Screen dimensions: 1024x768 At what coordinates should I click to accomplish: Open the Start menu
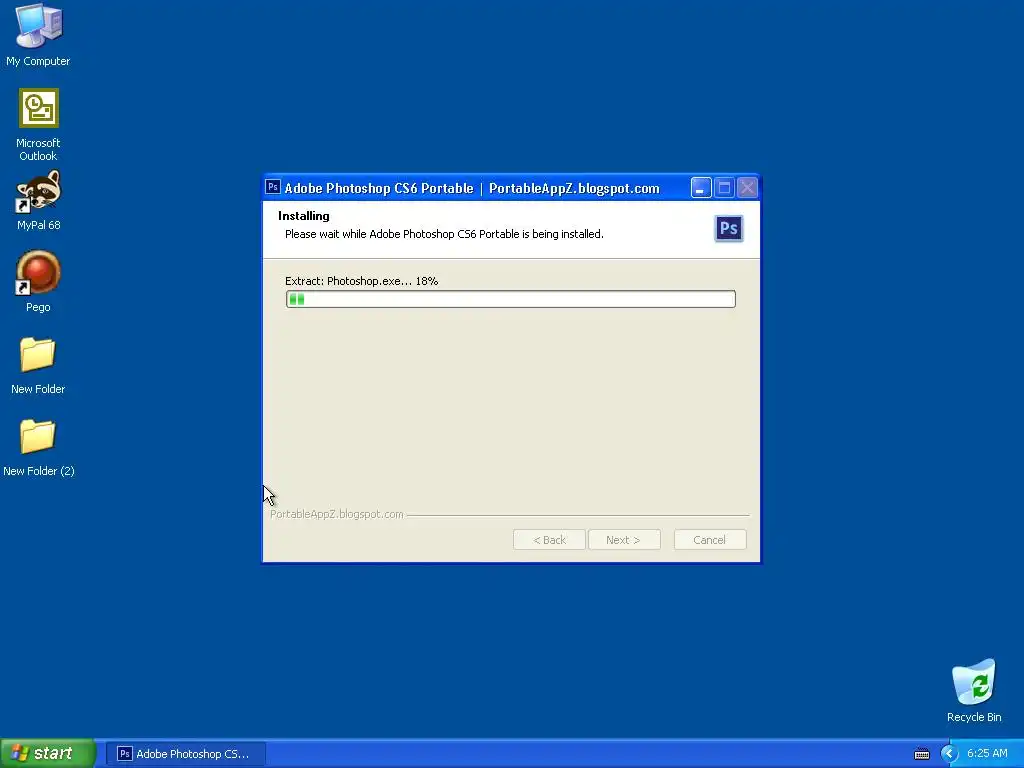[x=48, y=753]
